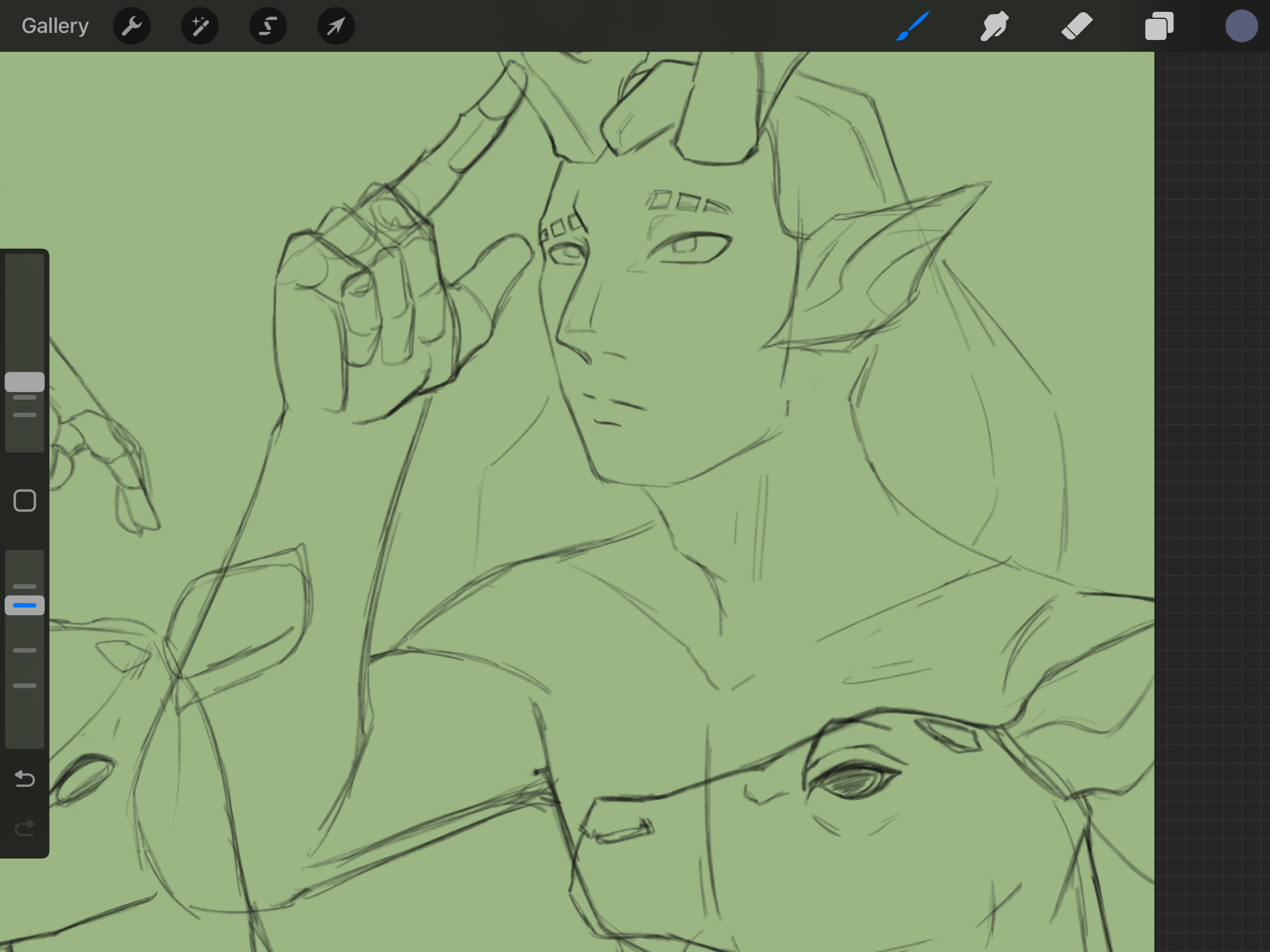1270x952 pixels.
Task: Tap the brush opacity slider handle
Action: click(x=25, y=605)
